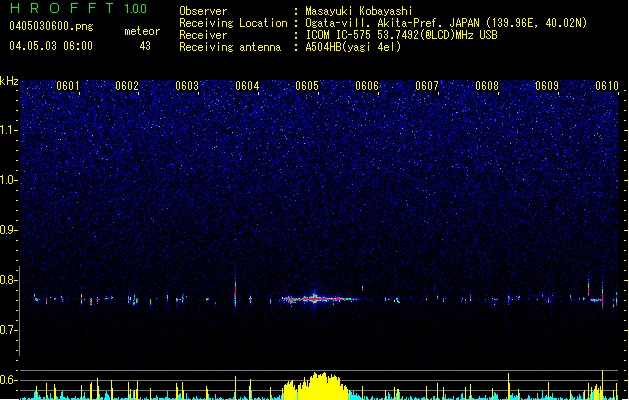
Task: Click the 0609 time marker
Action: (x=547, y=86)
